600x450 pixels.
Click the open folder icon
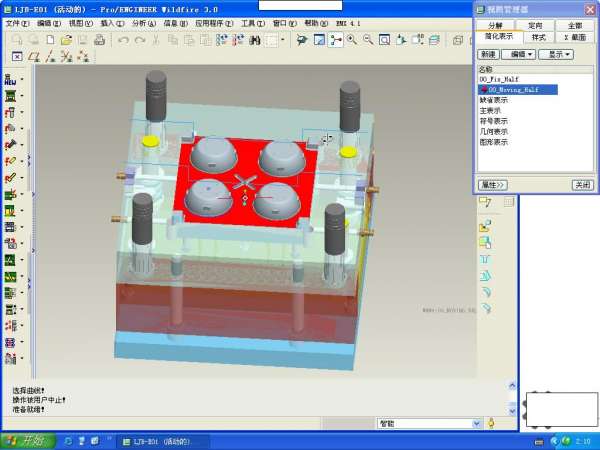pyautogui.click(x=66, y=41)
